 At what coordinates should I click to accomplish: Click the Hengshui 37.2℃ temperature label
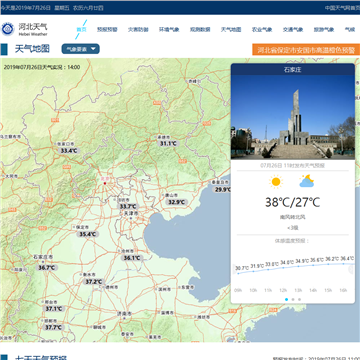pyautogui.click(x=93, y=282)
